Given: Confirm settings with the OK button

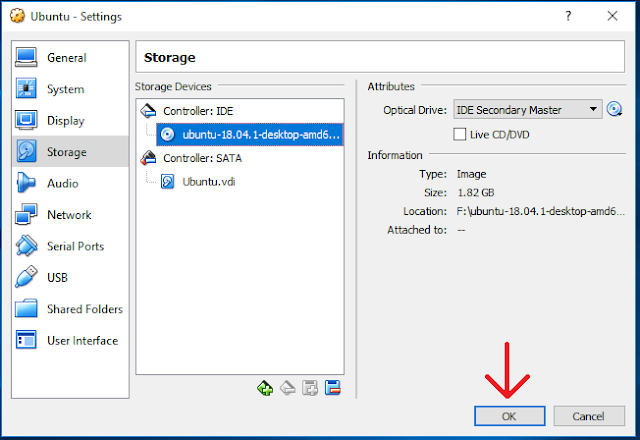Looking at the screenshot, I should [x=509, y=416].
